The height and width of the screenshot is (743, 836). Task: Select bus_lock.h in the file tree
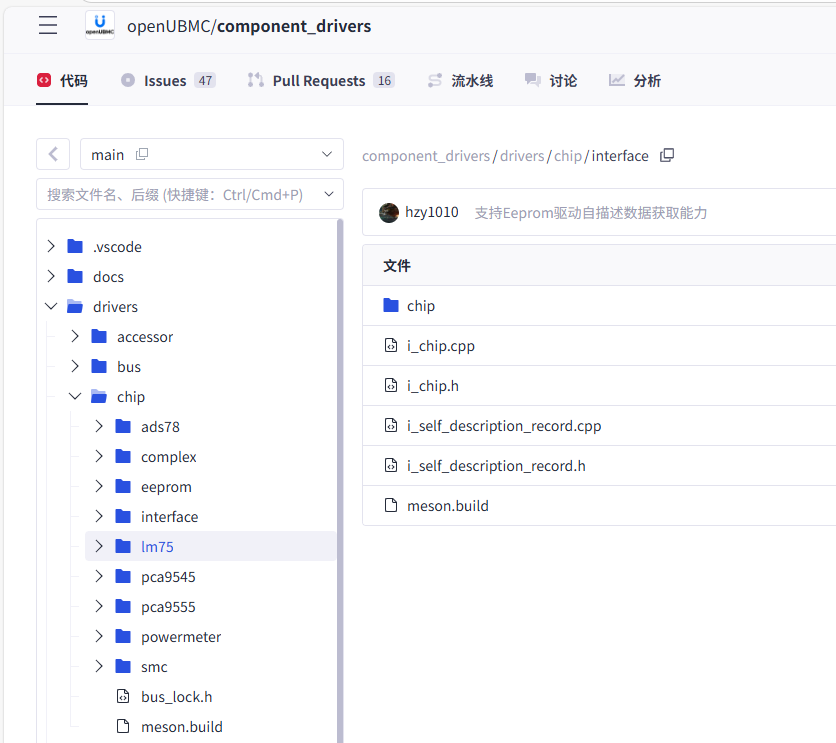coord(176,697)
